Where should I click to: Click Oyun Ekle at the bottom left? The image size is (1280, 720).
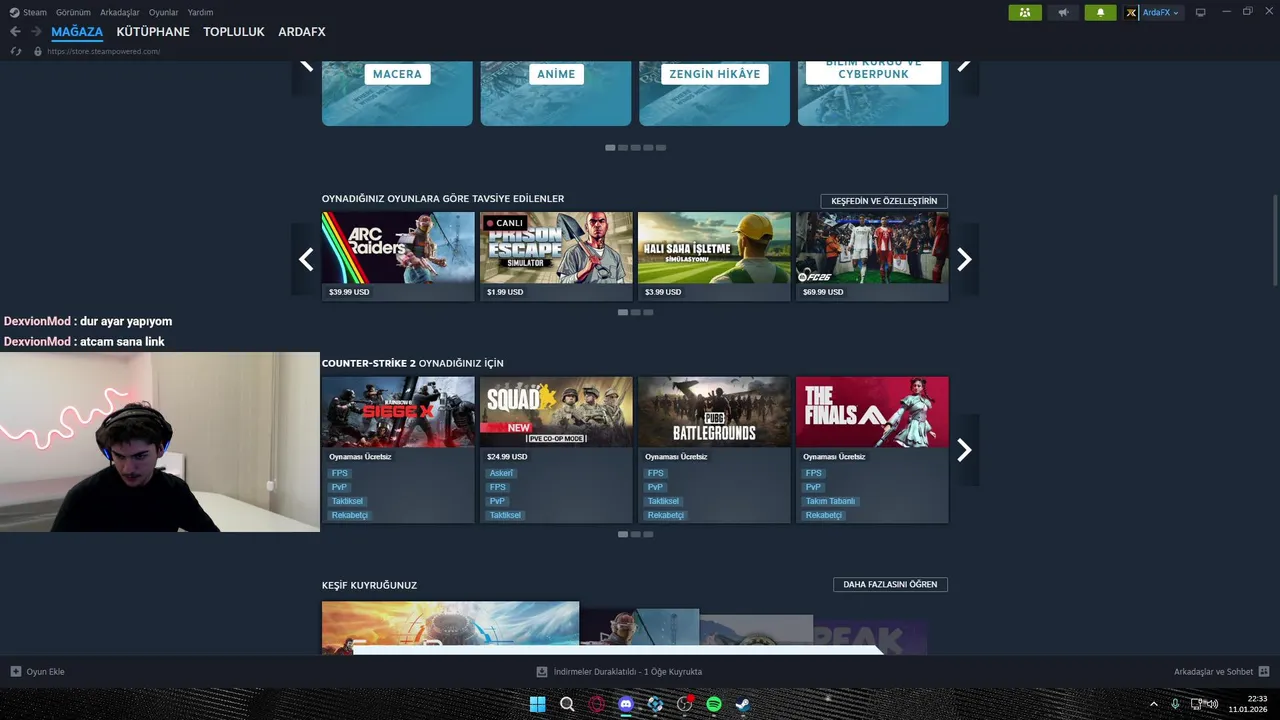[x=45, y=672]
